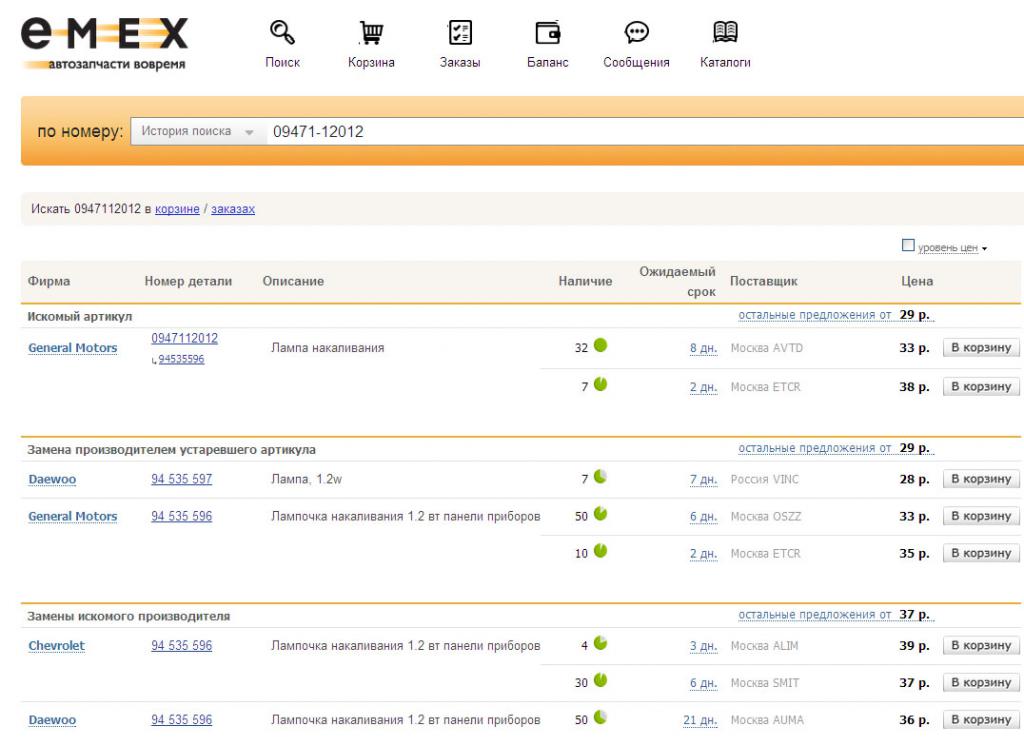Sort by the Цена column header
1024x746 pixels.
click(x=917, y=282)
